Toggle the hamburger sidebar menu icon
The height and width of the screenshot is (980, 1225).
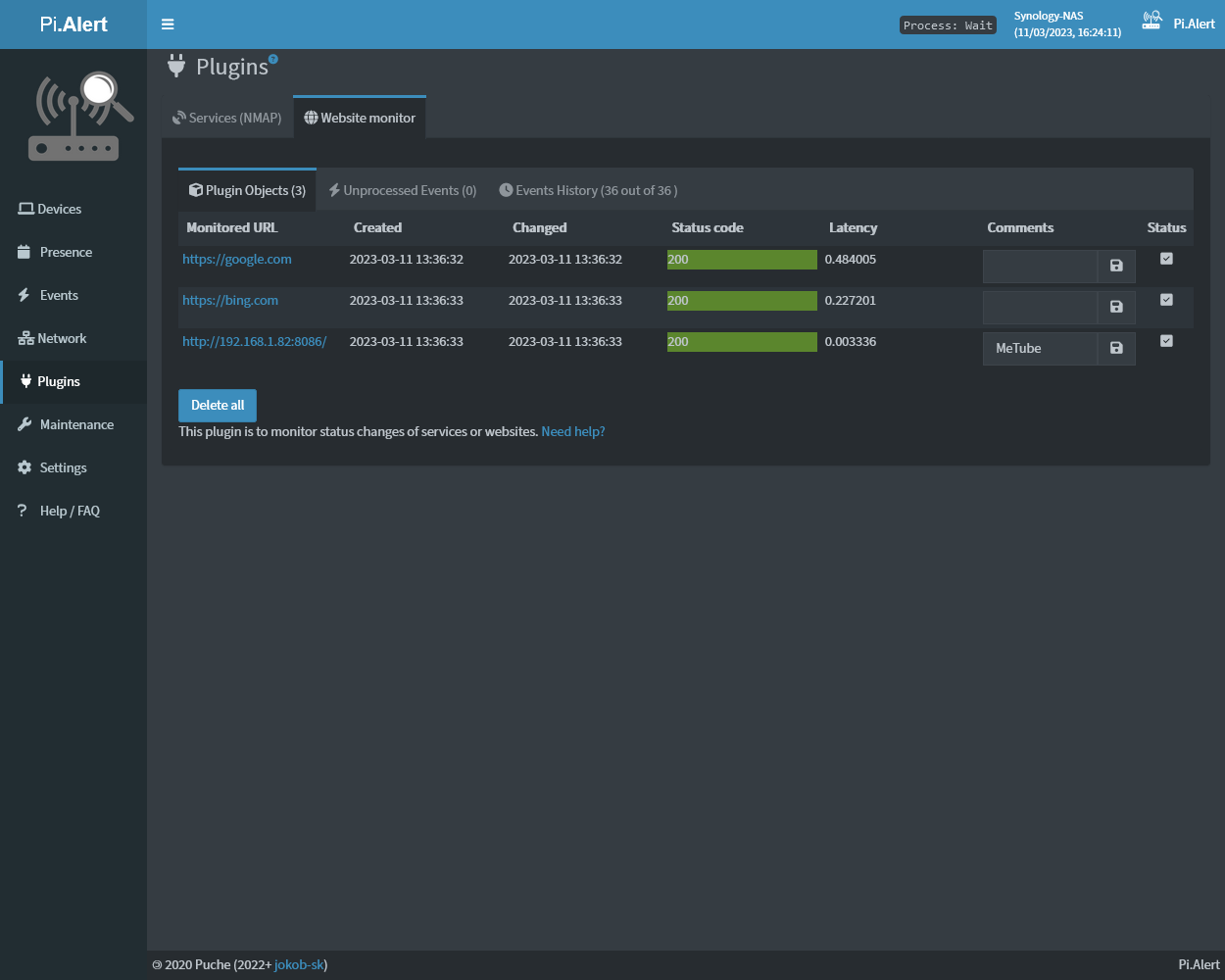[x=168, y=24]
